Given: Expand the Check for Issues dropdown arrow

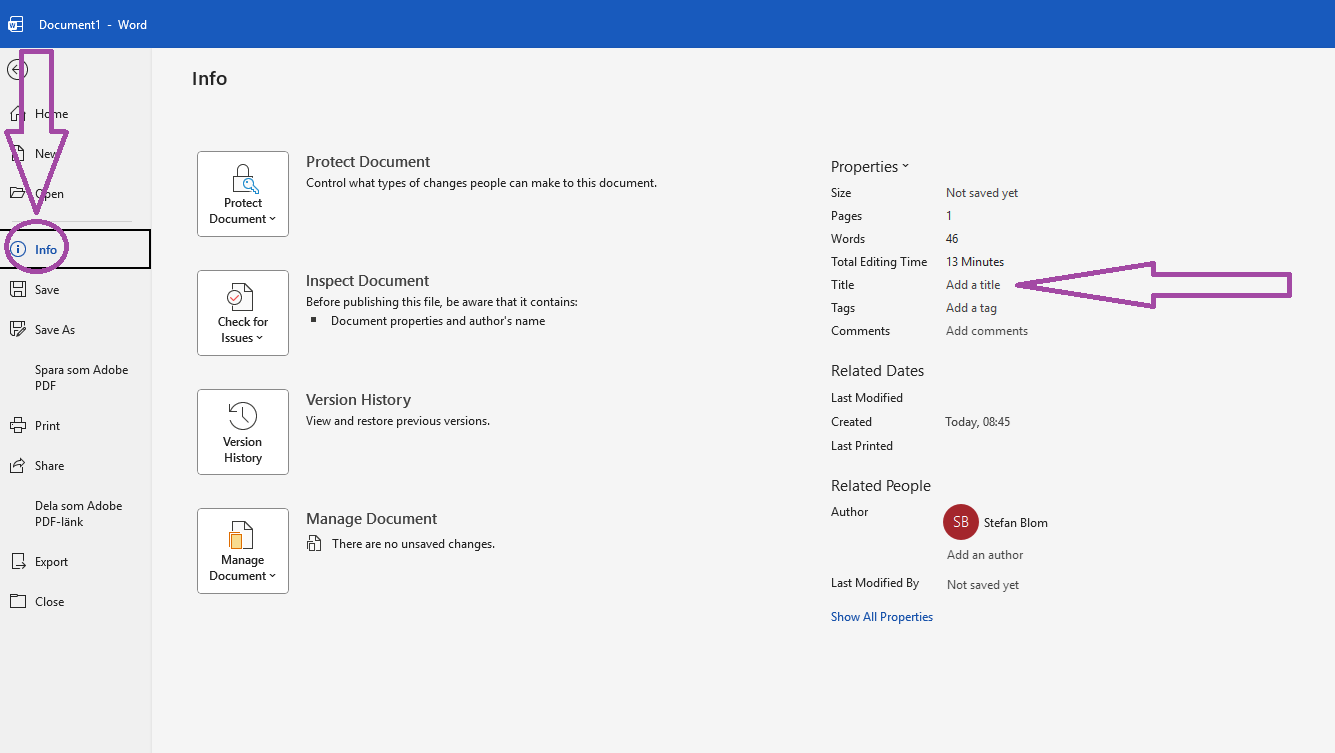Looking at the screenshot, I should point(259,338).
